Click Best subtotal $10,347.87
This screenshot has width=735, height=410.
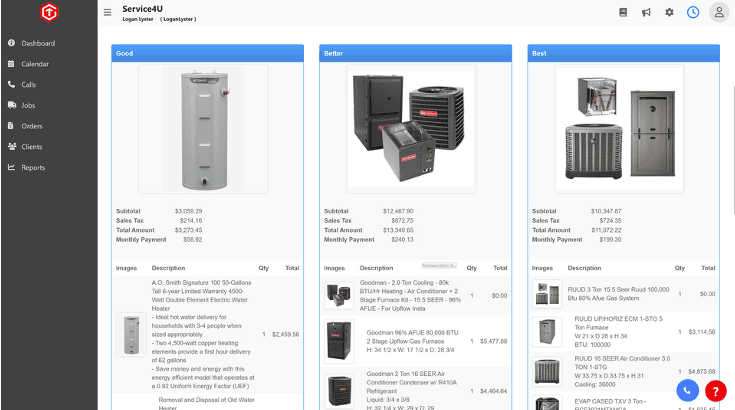[x=606, y=211]
